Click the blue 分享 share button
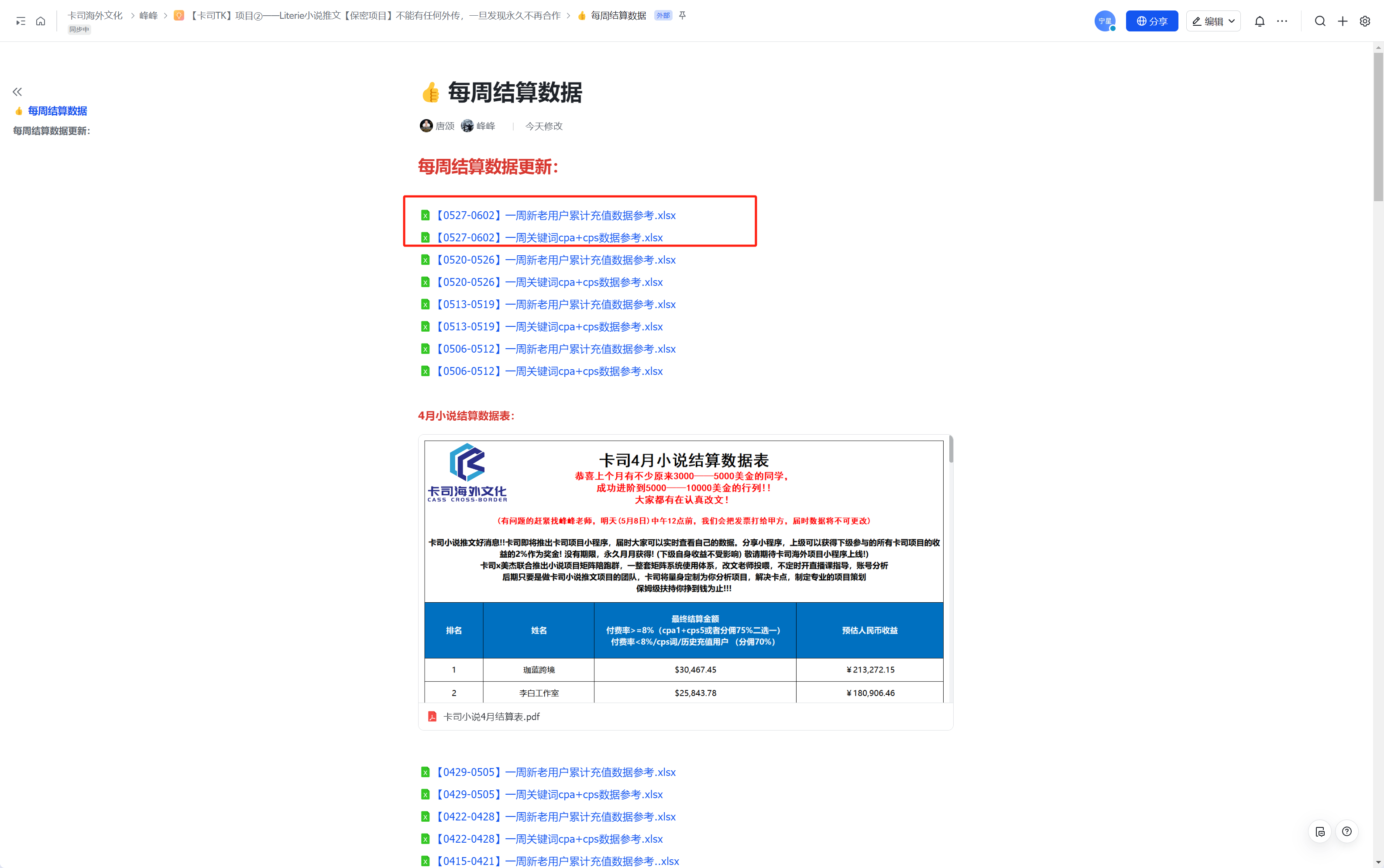This screenshot has height=868, width=1384. [1151, 21]
